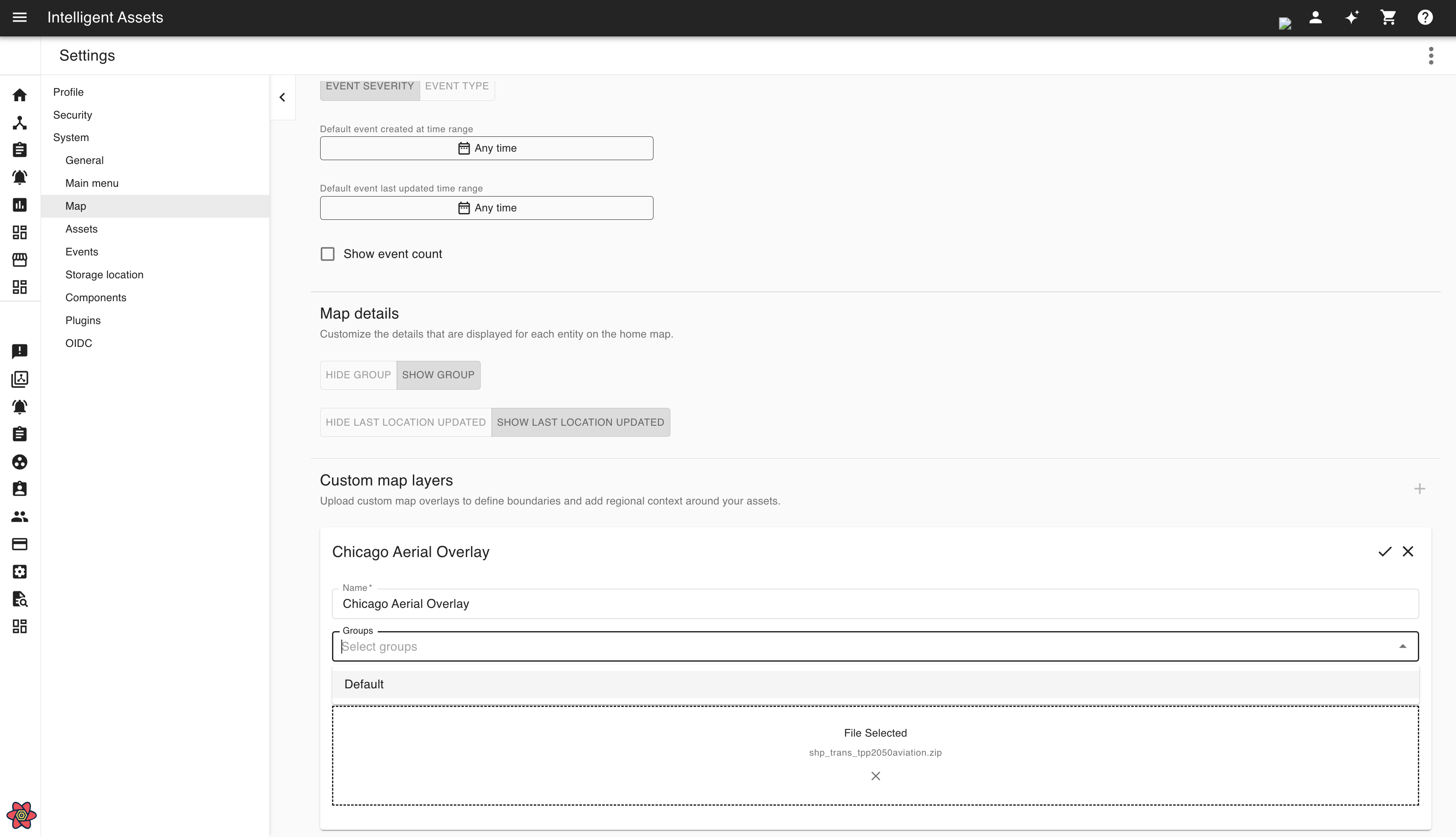Click the AI sparkle icon in header
Image resolution: width=1456 pixels, height=837 pixels.
pyautogui.click(x=1351, y=17)
